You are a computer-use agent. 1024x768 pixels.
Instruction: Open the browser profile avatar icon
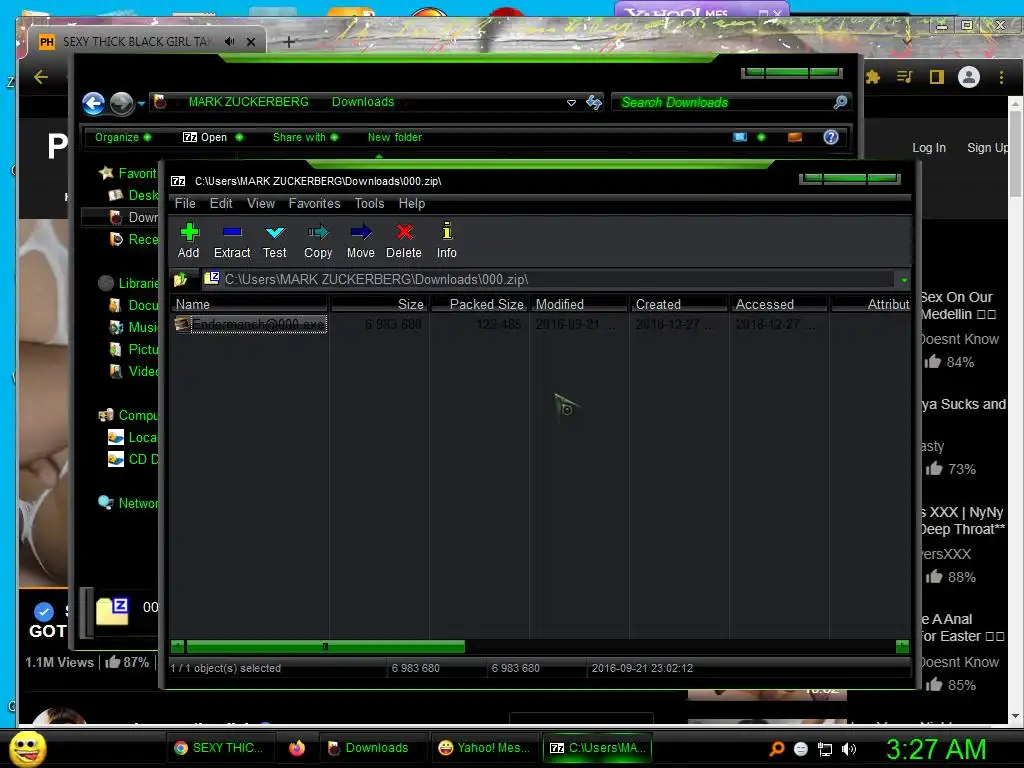[968, 77]
